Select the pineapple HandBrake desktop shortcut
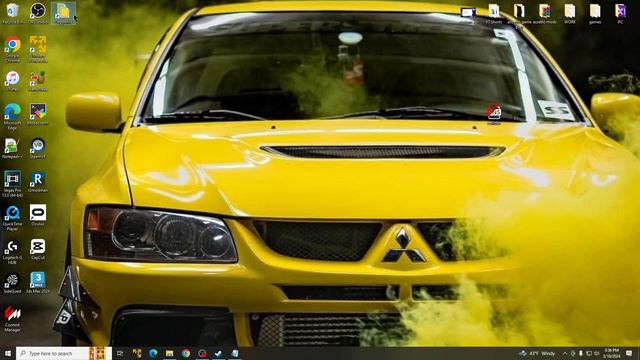The image size is (640, 360). (x=38, y=81)
